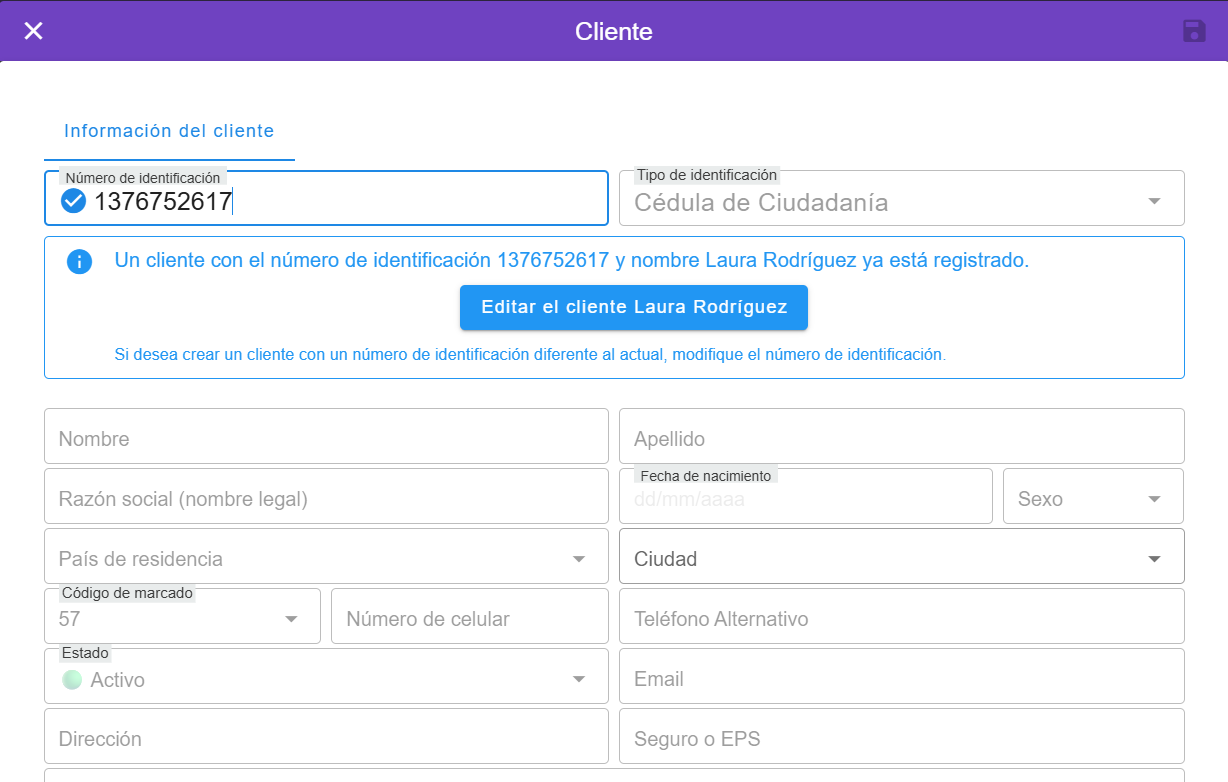
Task: Click the blue verified checkmark icon
Action: click(x=73, y=202)
